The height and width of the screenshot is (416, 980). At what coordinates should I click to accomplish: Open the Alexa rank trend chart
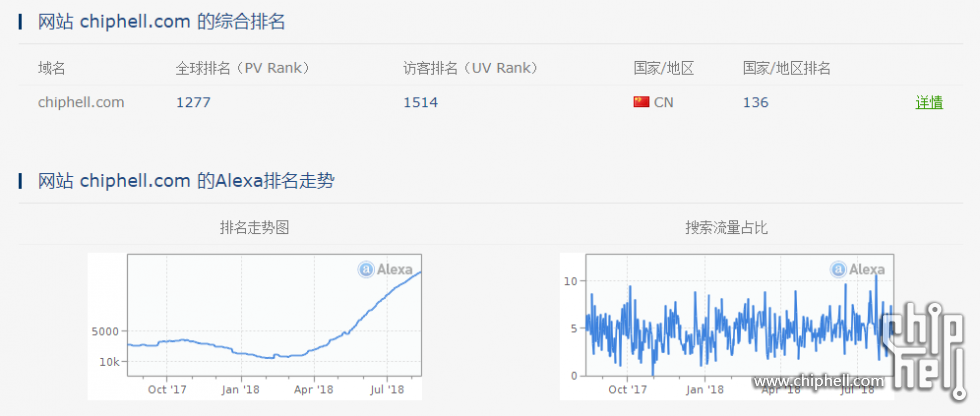(255, 326)
